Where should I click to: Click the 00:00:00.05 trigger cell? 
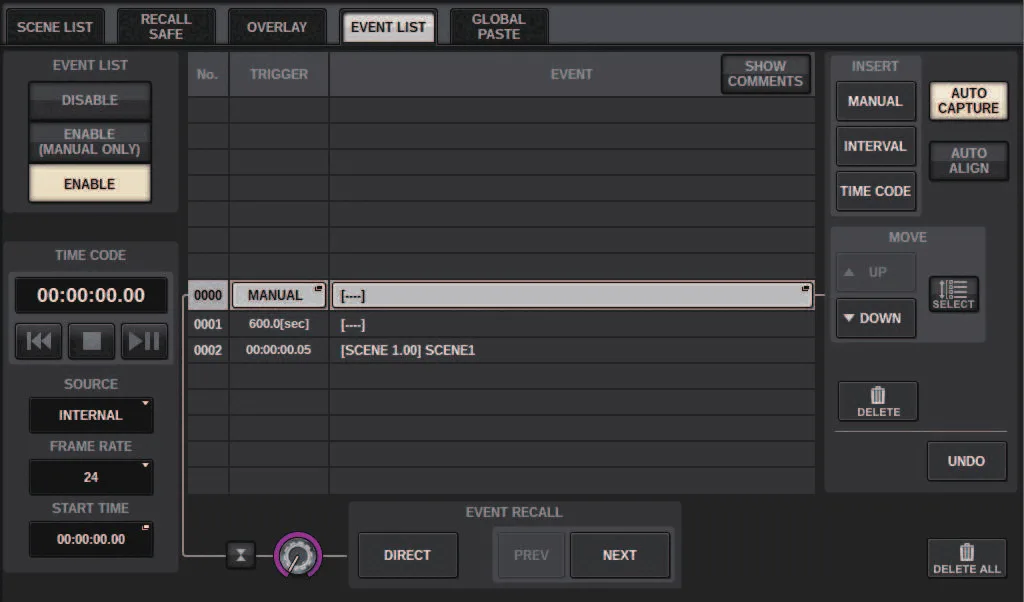coord(279,350)
